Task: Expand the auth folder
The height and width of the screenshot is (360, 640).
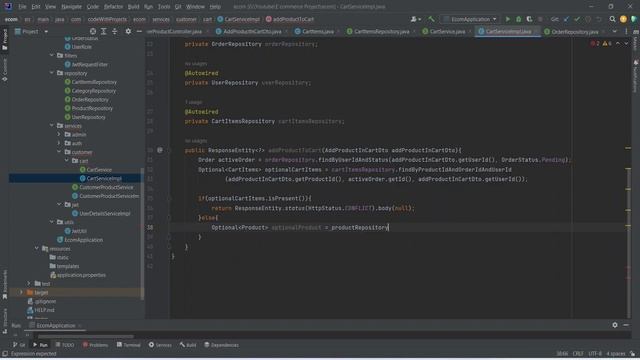Action: pos(59,143)
